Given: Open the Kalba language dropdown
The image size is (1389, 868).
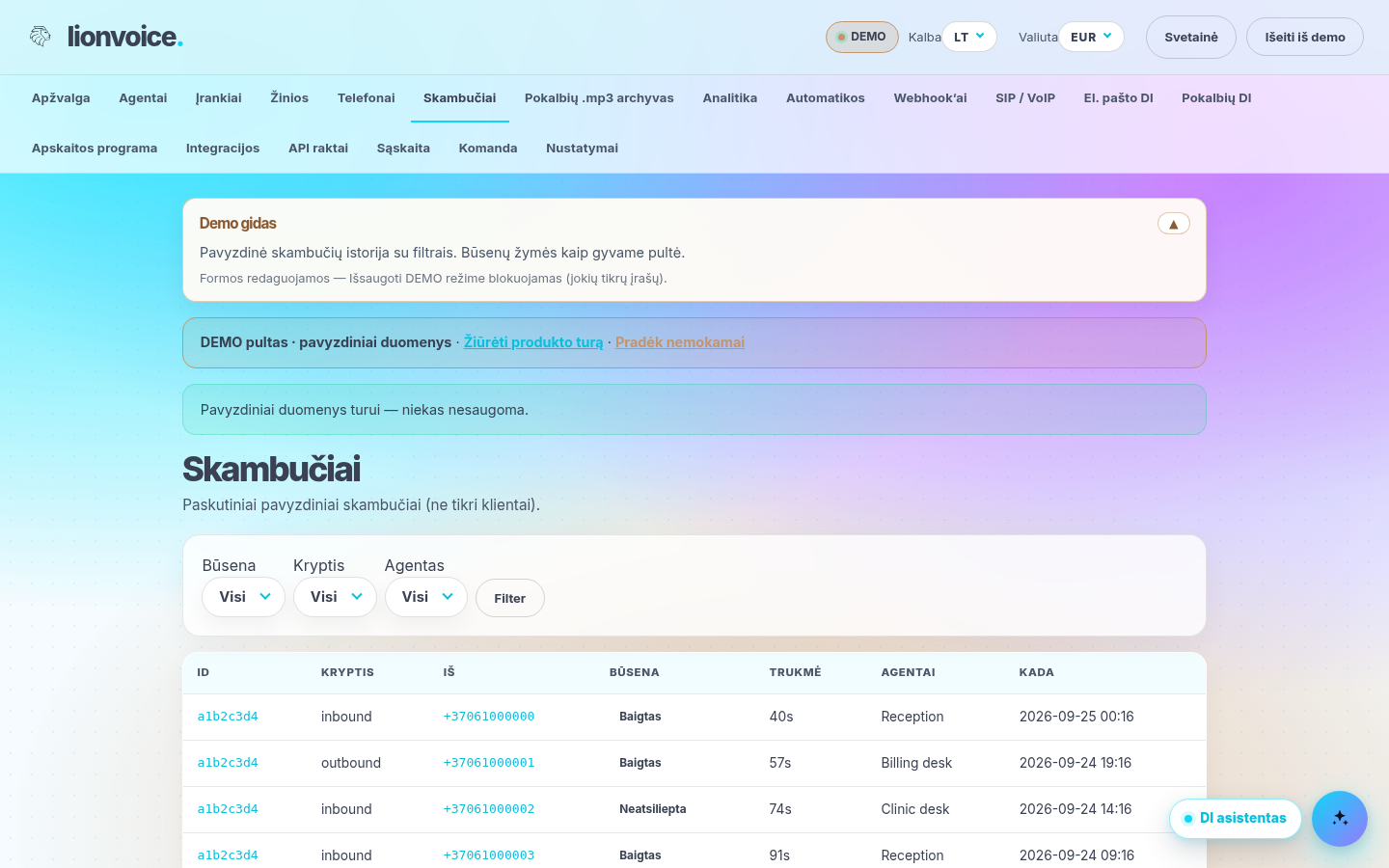Looking at the screenshot, I should click(x=969, y=37).
